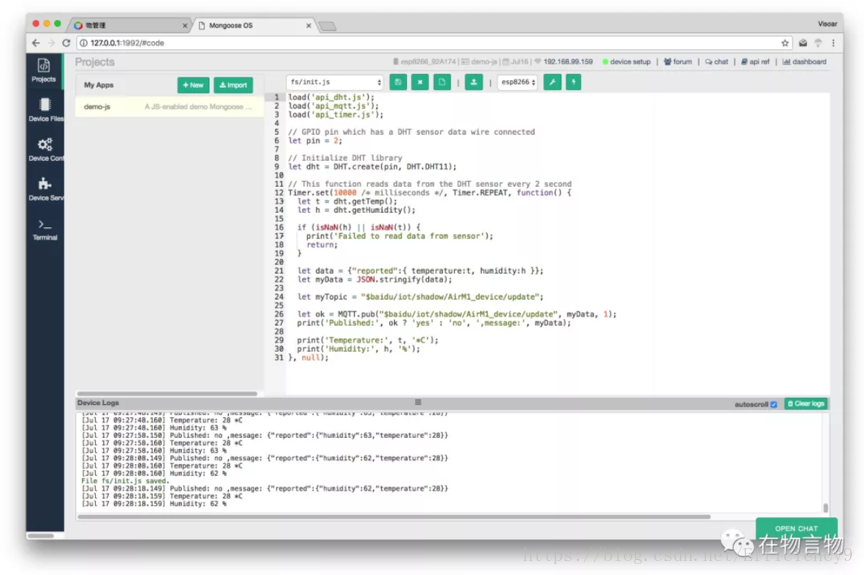Click the esp8266_92A174 device ID in header
Image resolution: width=864 pixels, height=575 pixels.
428,62
